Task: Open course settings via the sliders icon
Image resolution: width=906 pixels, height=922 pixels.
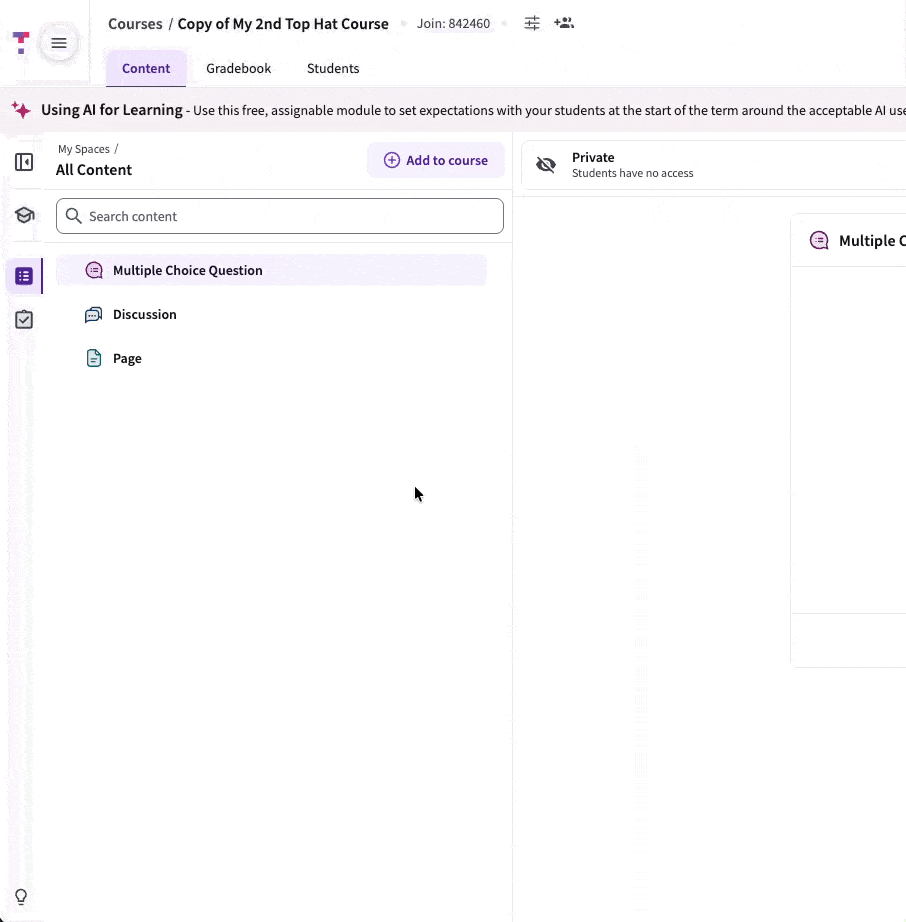Action: pyautogui.click(x=532, y=23)
